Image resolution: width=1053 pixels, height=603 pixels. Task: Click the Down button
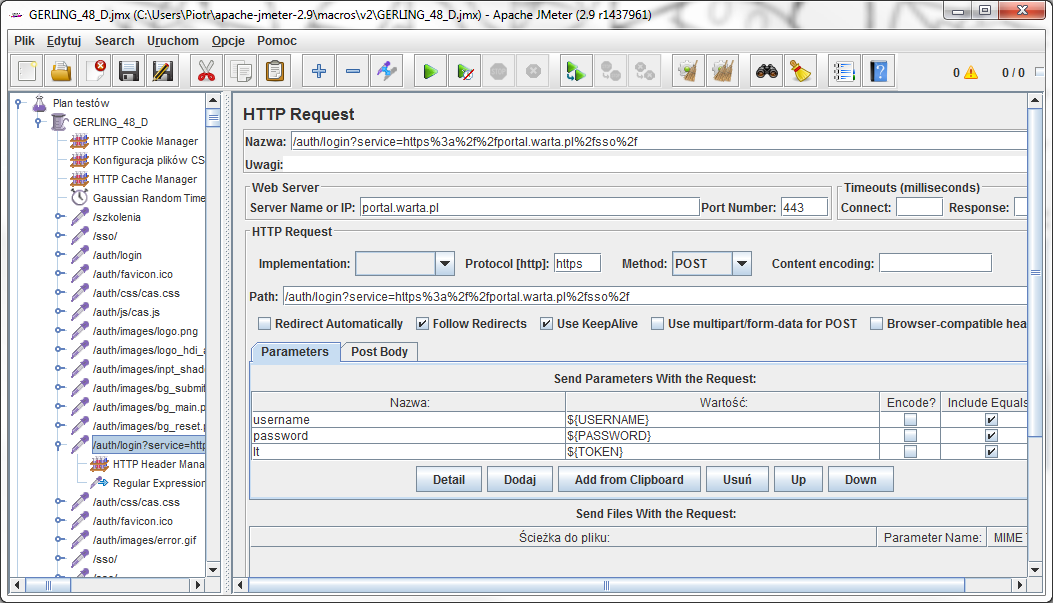click(x=861, y=479)
